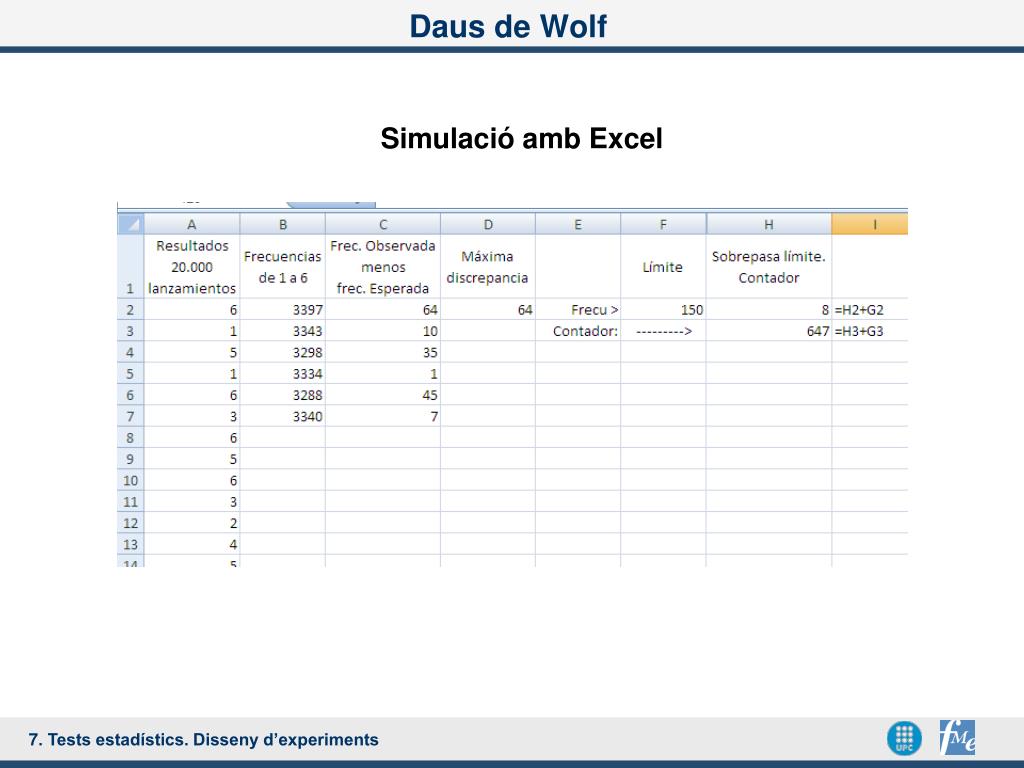Select column C header
The height and width of the screenshot is (768, 1024).
pyautogui.click(x=383, y=224)
